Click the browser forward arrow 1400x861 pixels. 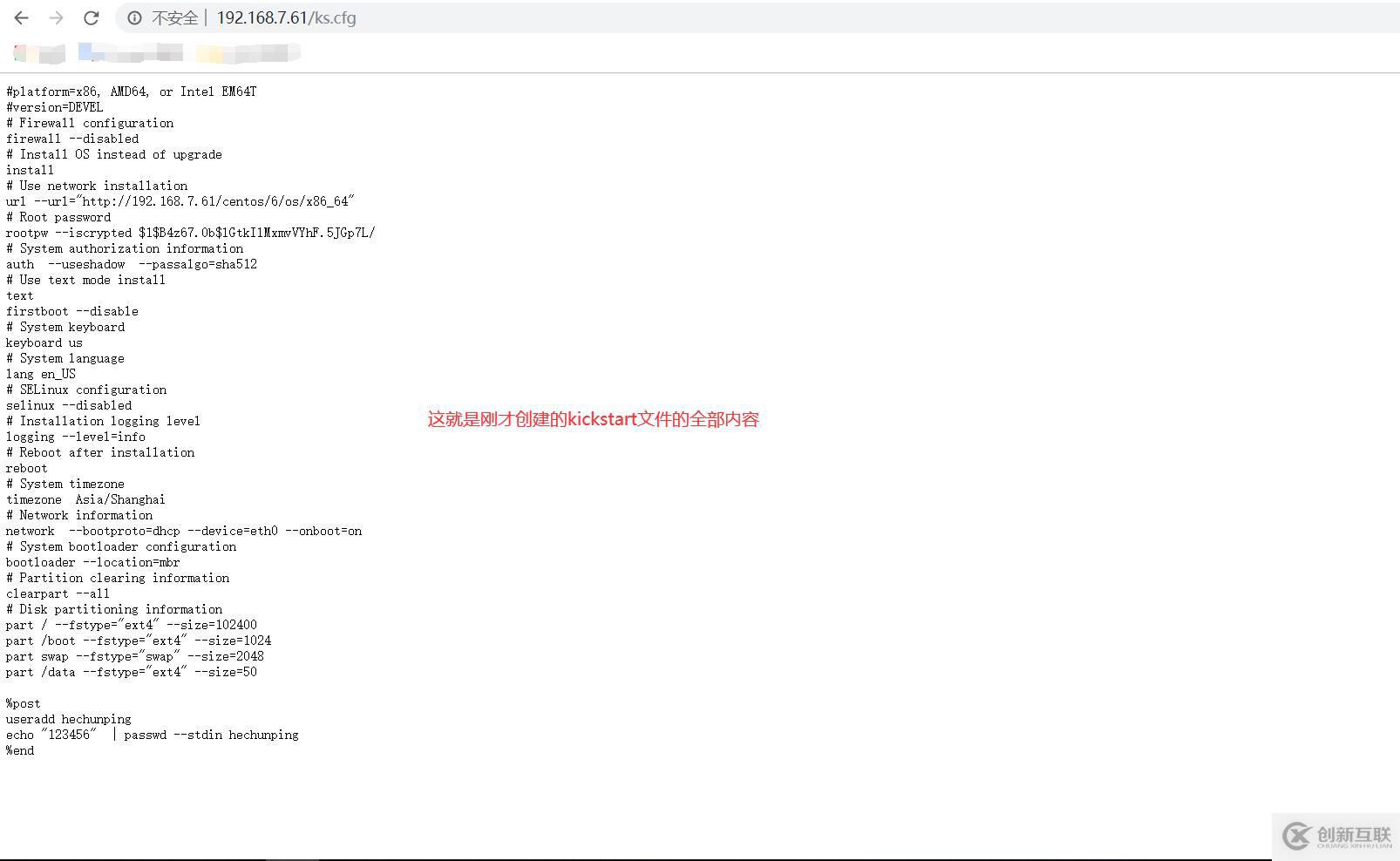click(57, 17)
